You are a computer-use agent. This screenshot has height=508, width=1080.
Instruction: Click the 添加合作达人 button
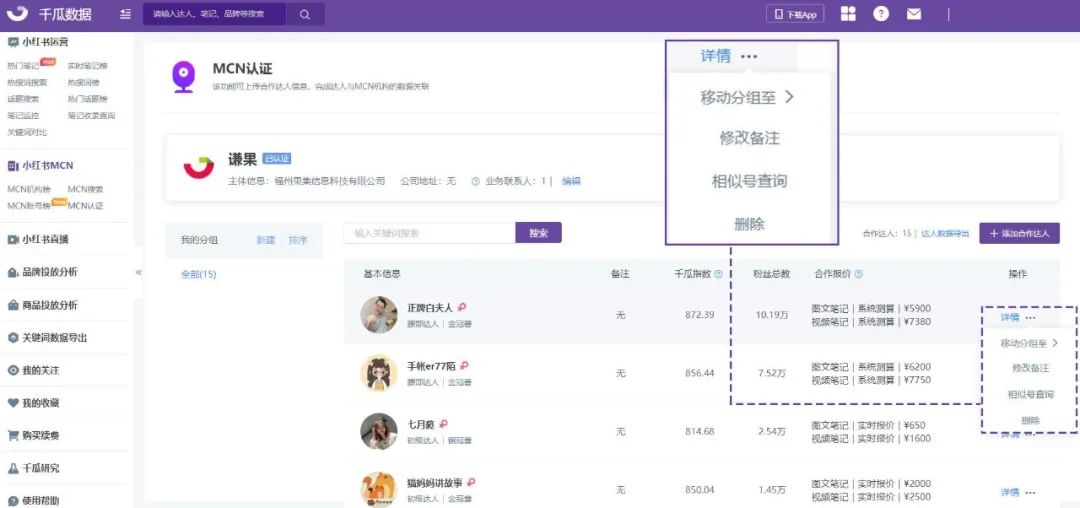pos(1019,233)
